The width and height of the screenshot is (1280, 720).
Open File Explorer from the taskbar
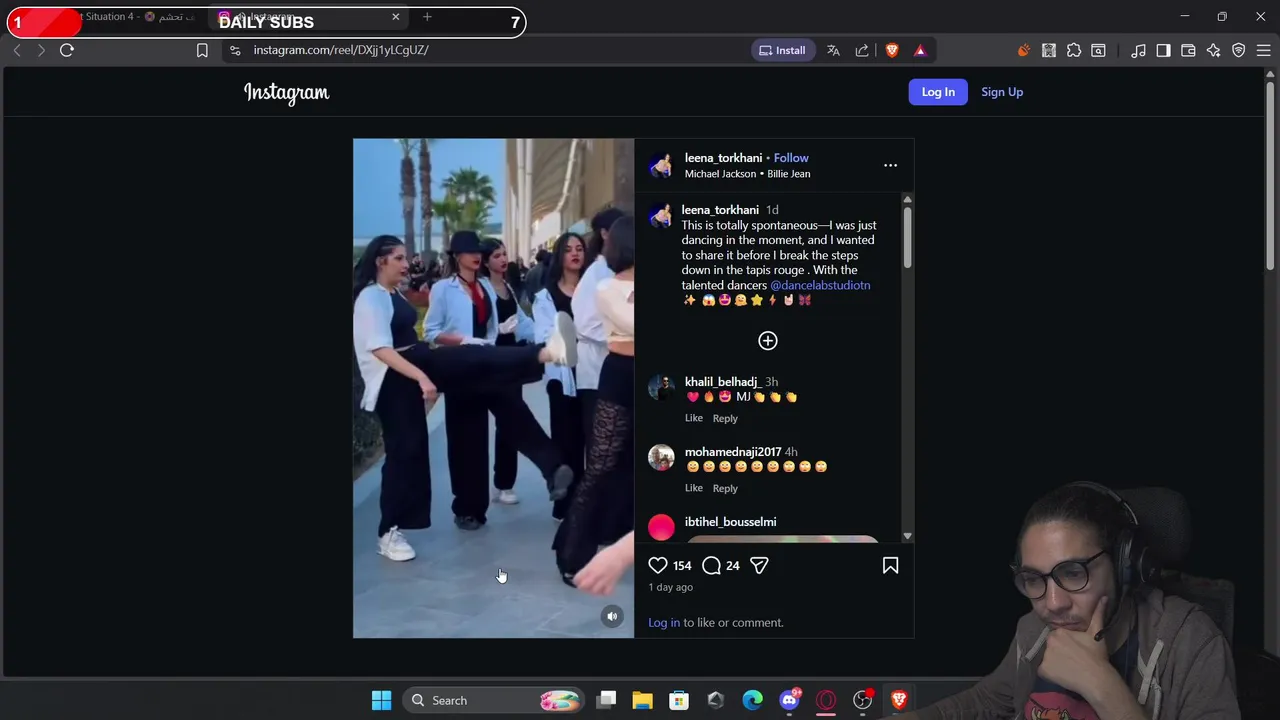click(642, 700)
